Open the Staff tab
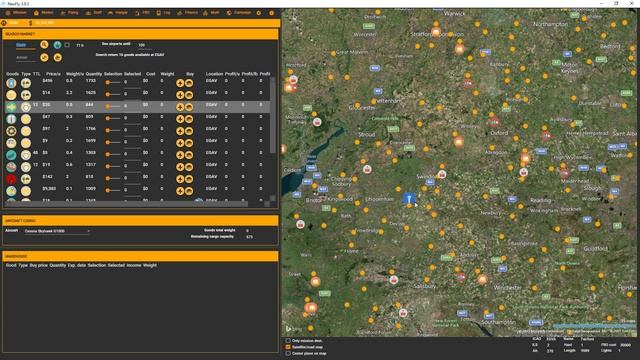The image size is (640, 360). (x=94, y=13)
